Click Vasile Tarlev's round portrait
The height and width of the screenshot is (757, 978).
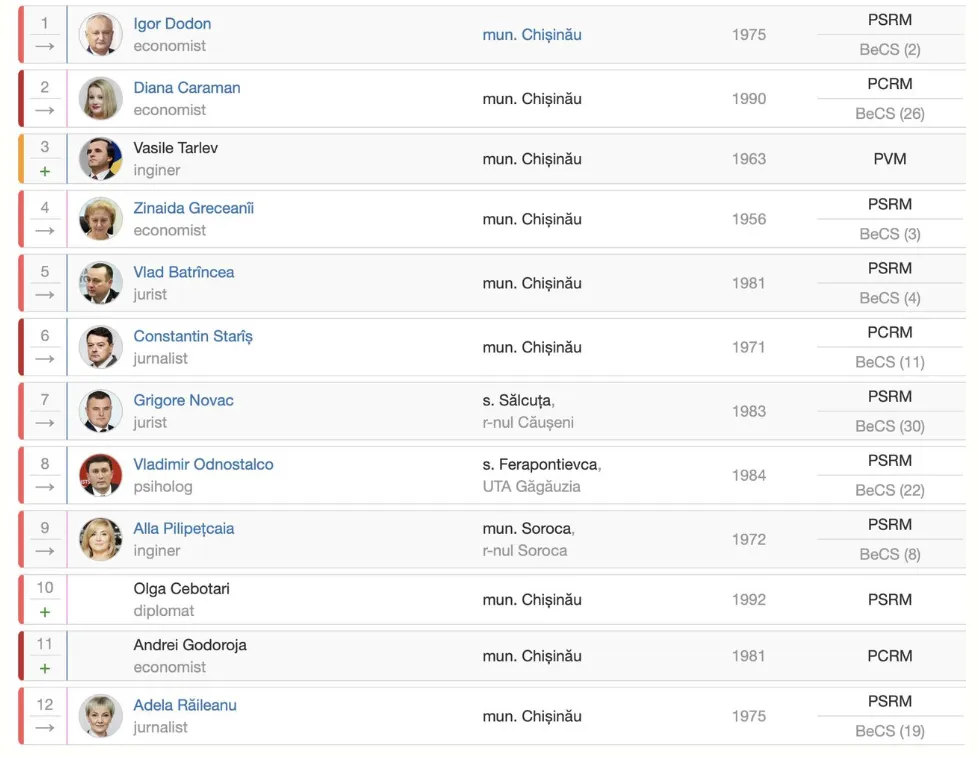[x=100, y=159]
